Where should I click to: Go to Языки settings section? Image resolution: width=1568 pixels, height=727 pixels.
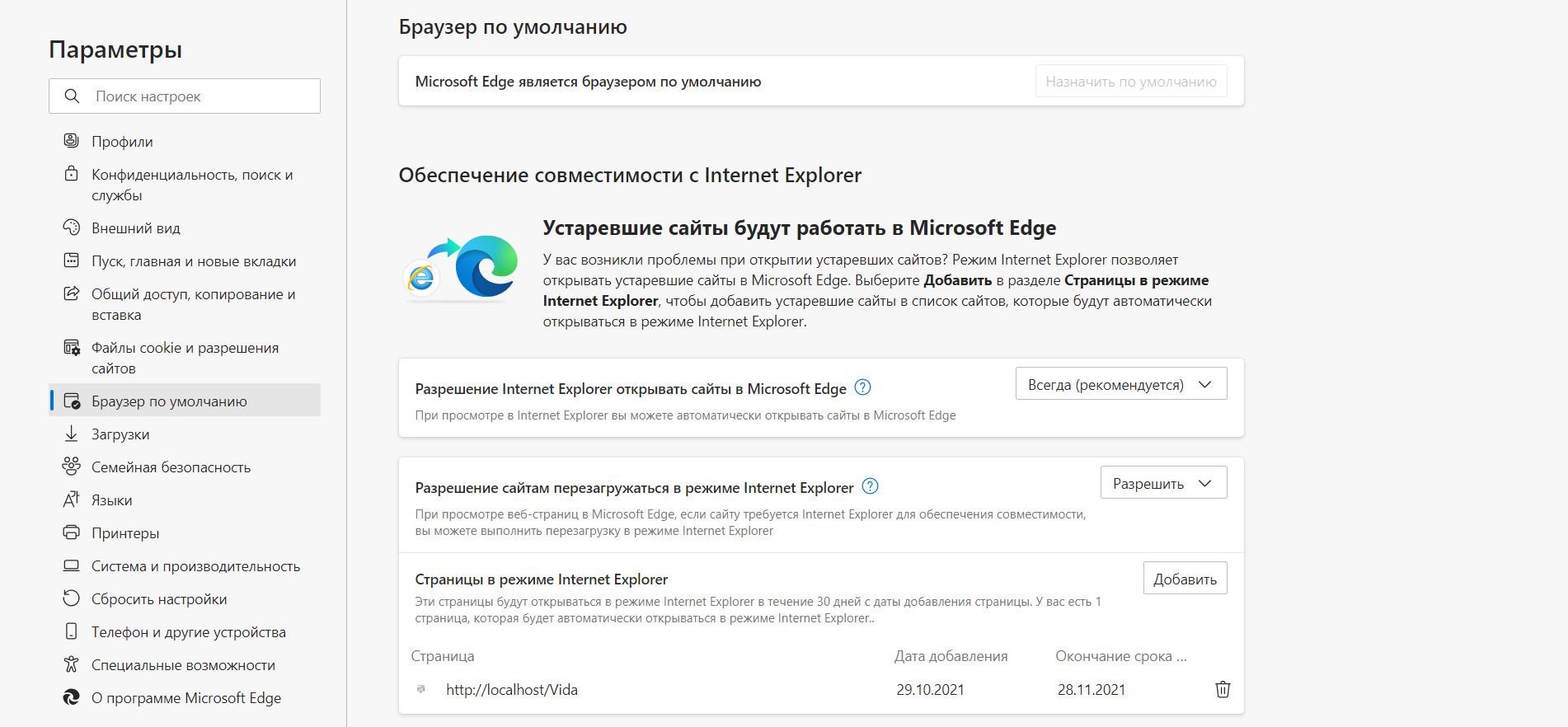[111, 500]
